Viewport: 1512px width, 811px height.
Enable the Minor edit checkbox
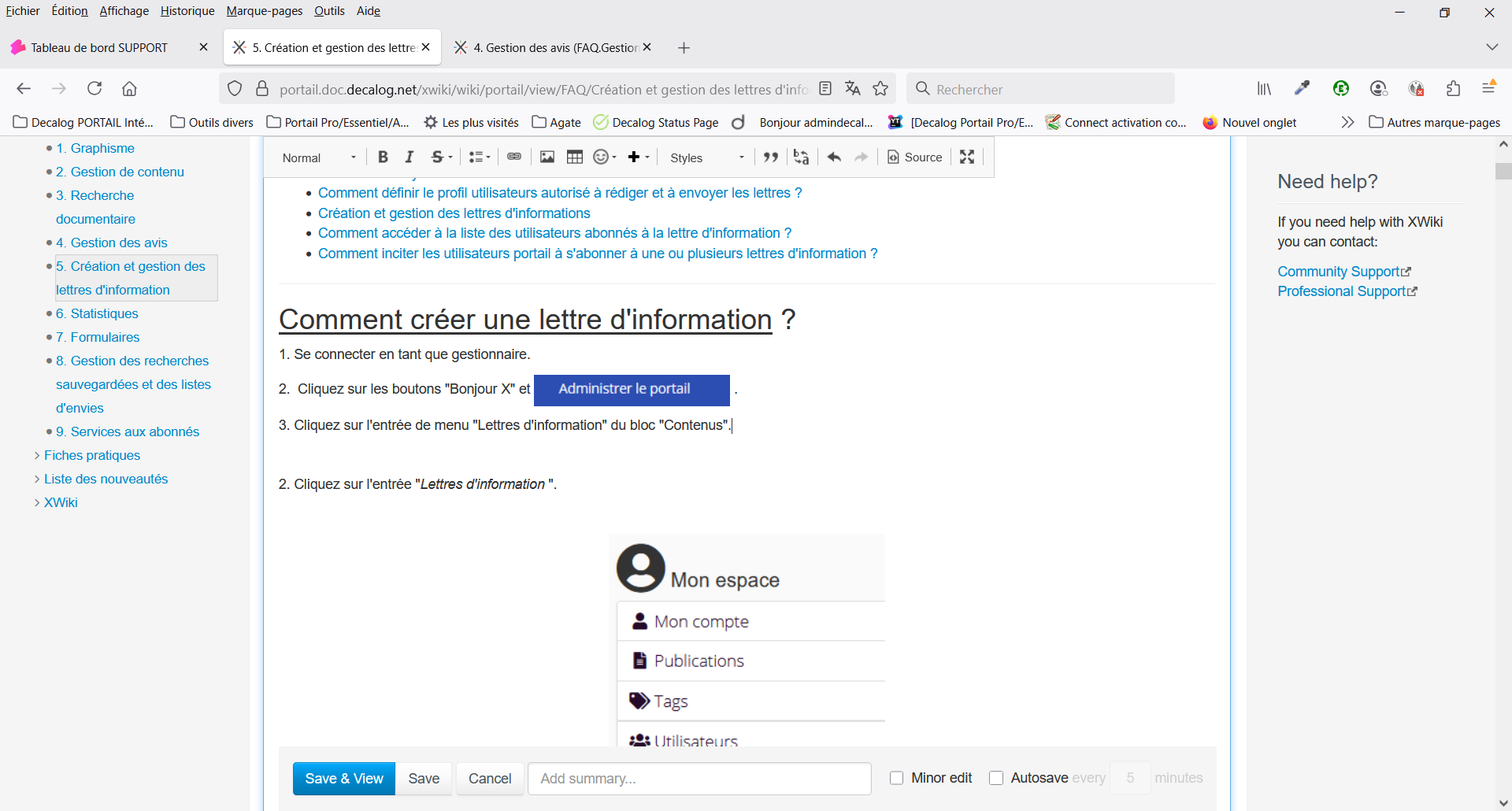coord(896,778)
